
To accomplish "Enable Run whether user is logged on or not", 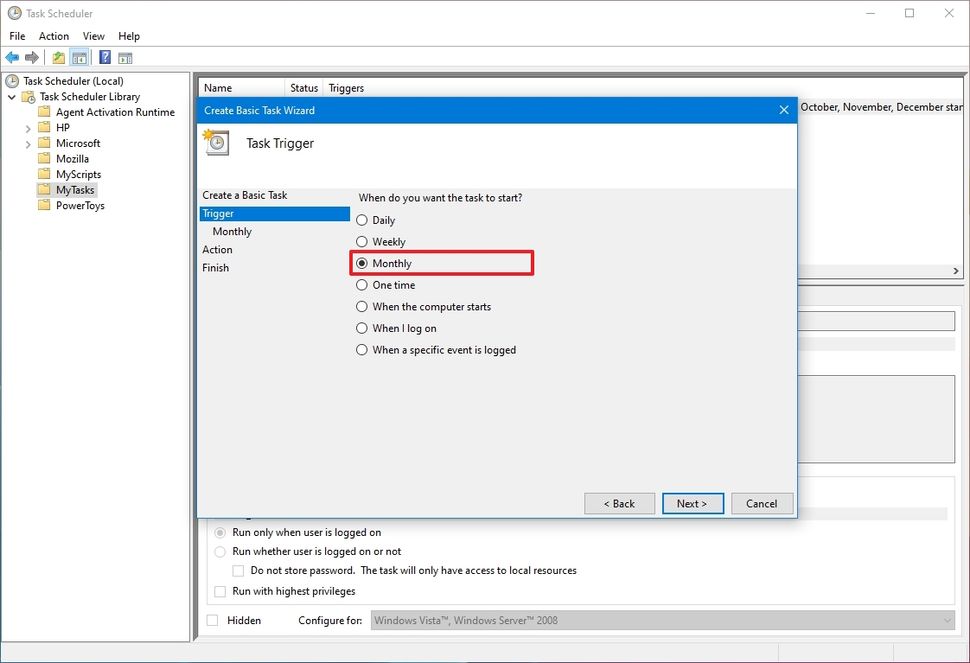I will 219,550.
